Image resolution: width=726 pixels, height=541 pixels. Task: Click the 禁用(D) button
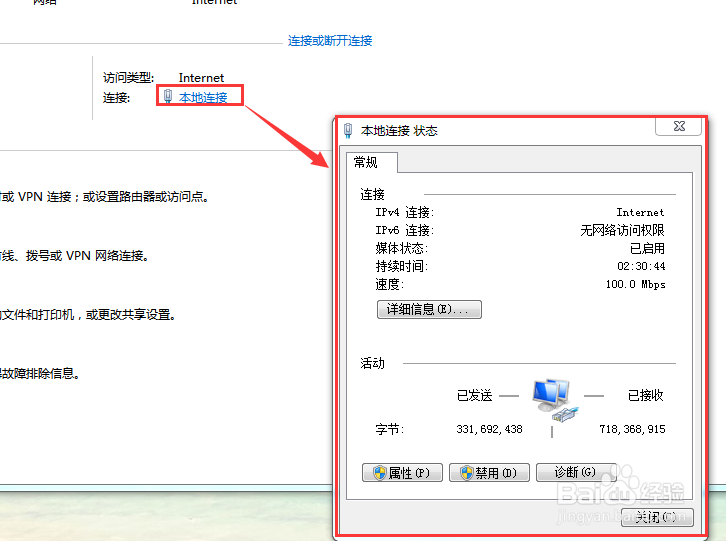[489, 472]
